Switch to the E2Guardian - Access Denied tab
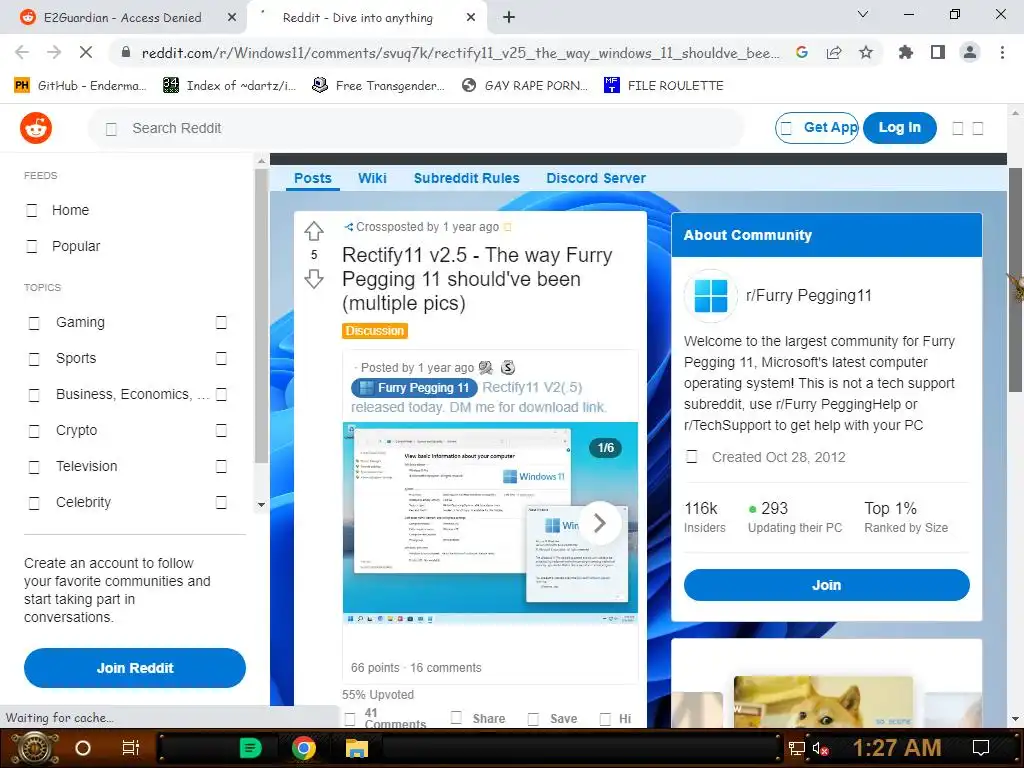The image size is (1024, 768). pyautogui.click(x=123, y=18)
